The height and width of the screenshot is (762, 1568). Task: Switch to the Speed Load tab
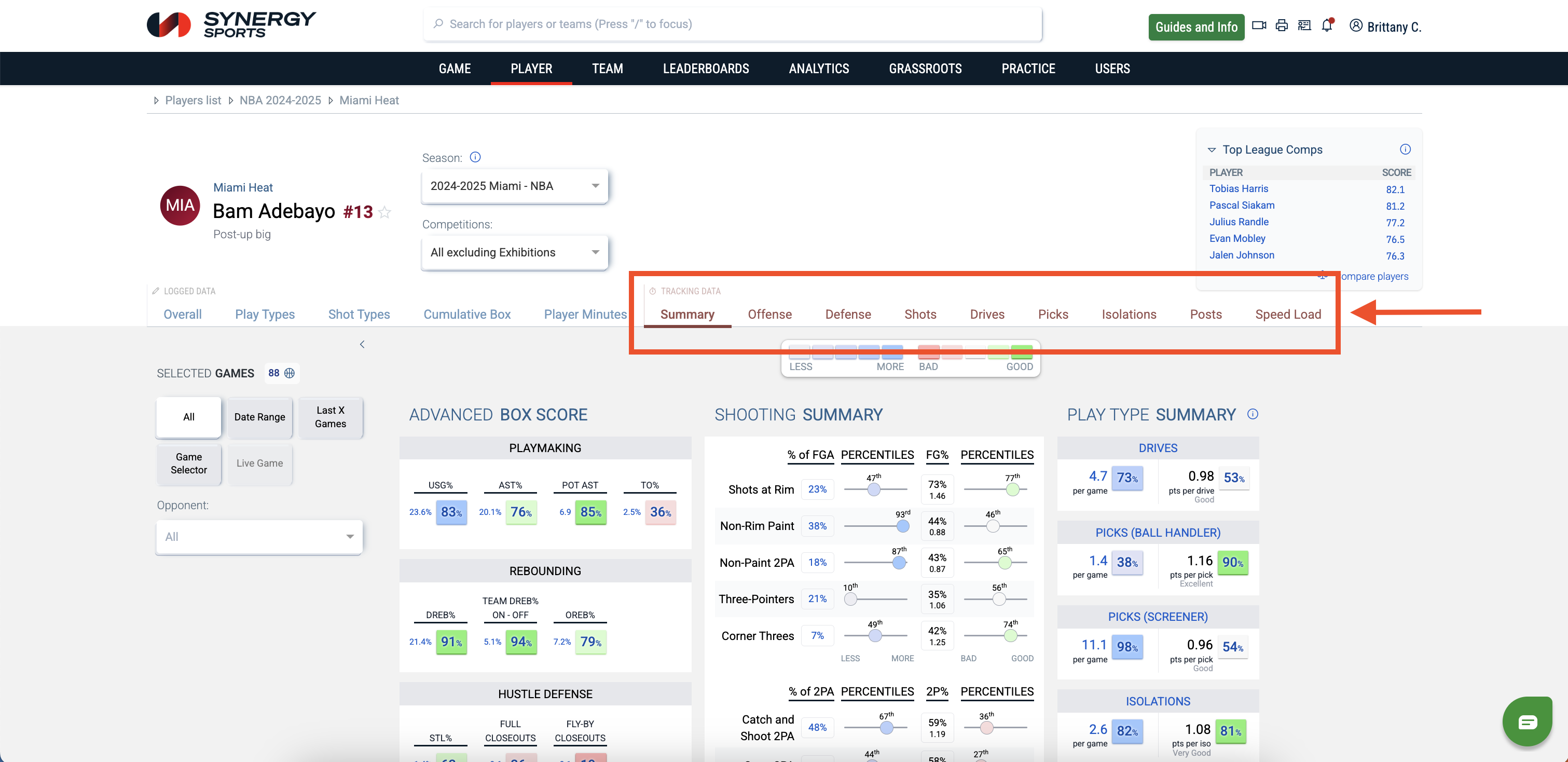click(1287, 315)
